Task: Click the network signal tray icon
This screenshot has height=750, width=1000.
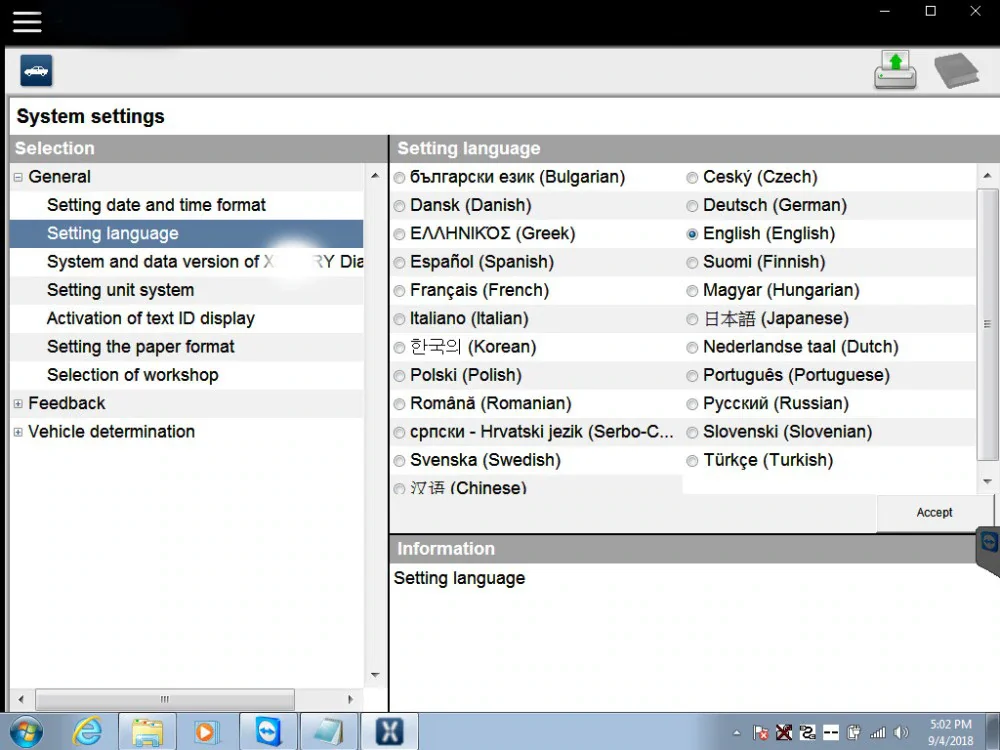Action: [x=878, y=733]
